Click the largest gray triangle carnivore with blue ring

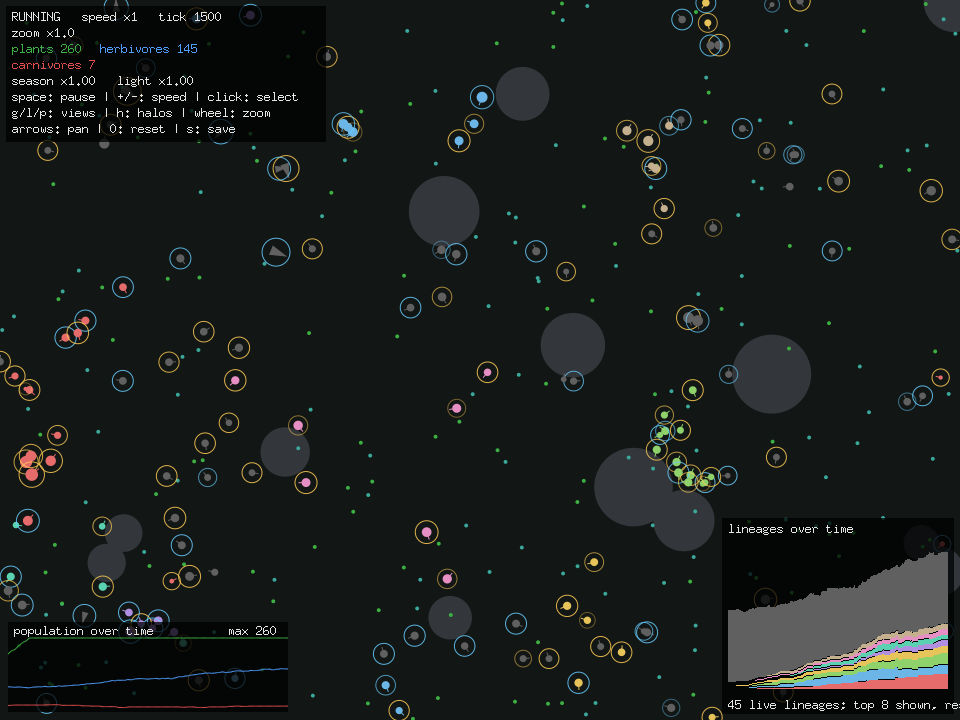click(276, 252)
